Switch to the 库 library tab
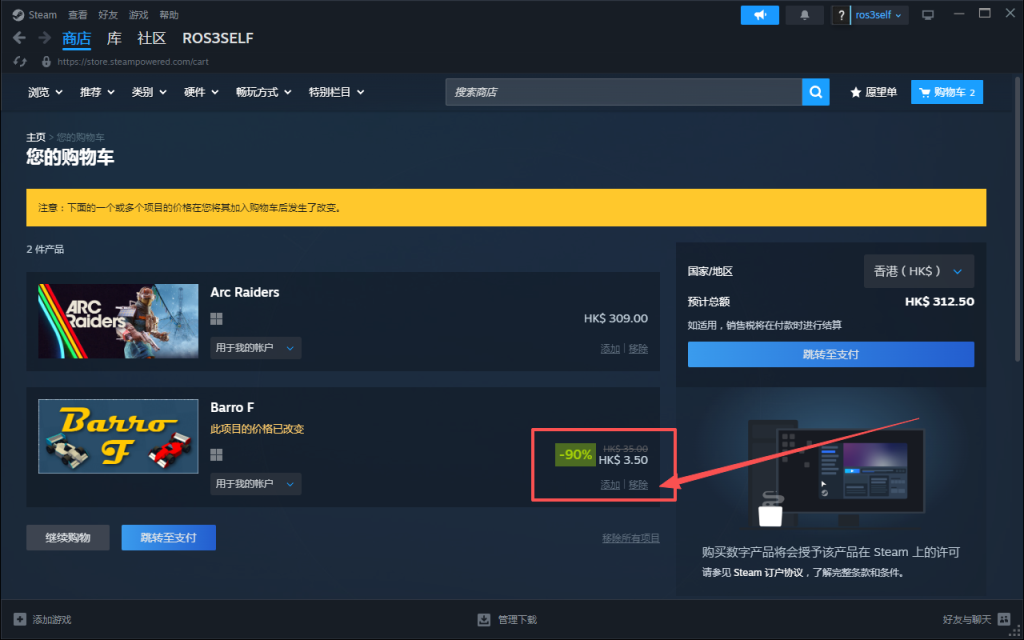1024x640 pixels. tap(114, 38)
